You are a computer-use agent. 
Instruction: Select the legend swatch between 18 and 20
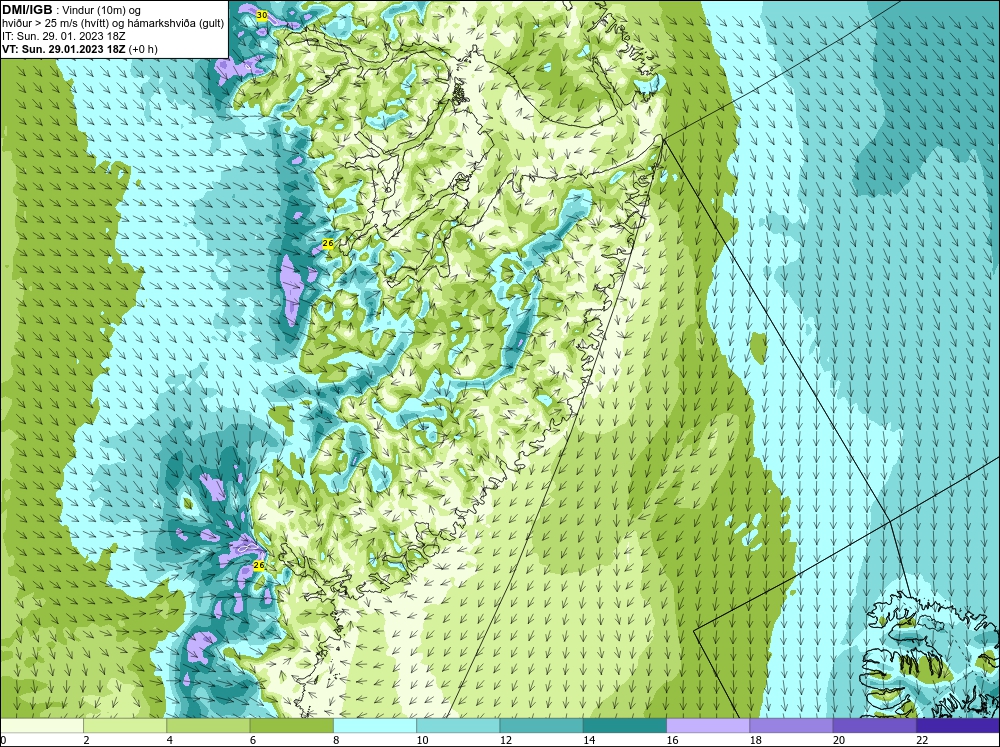point(791,725)
